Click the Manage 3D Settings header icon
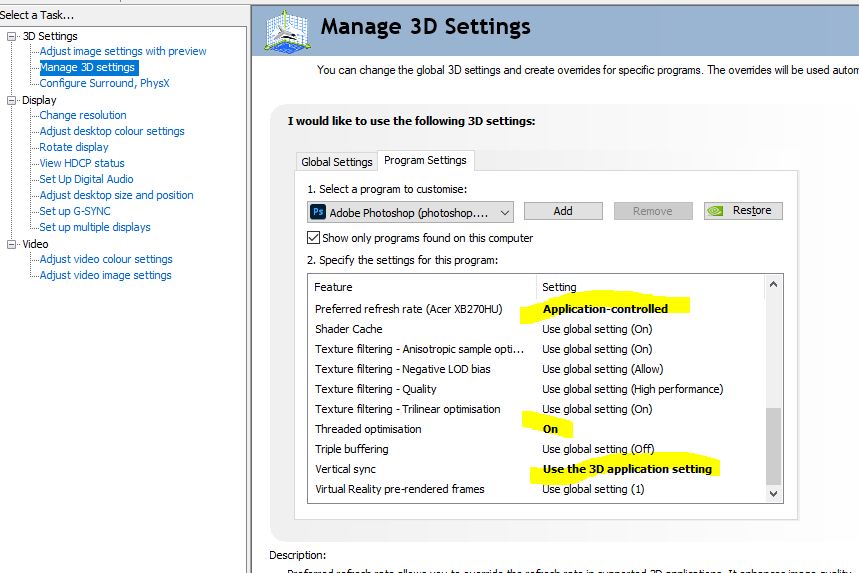Screen dimensions: 859x573 click(286, 31)
